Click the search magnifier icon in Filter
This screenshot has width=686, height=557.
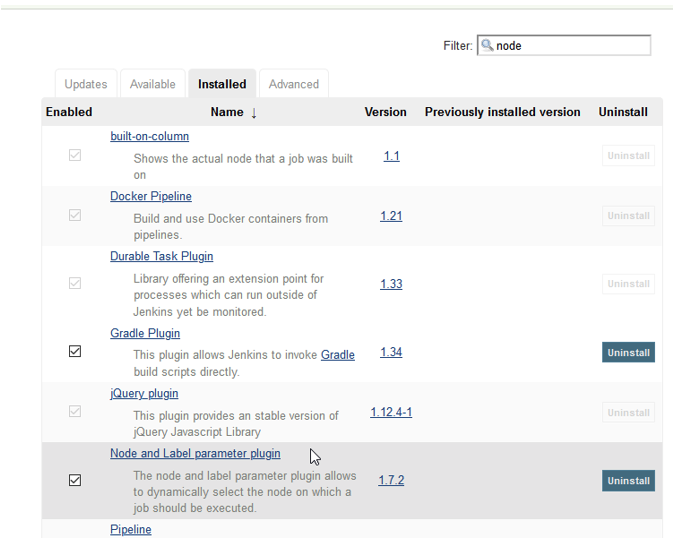(x=487, y=45)
